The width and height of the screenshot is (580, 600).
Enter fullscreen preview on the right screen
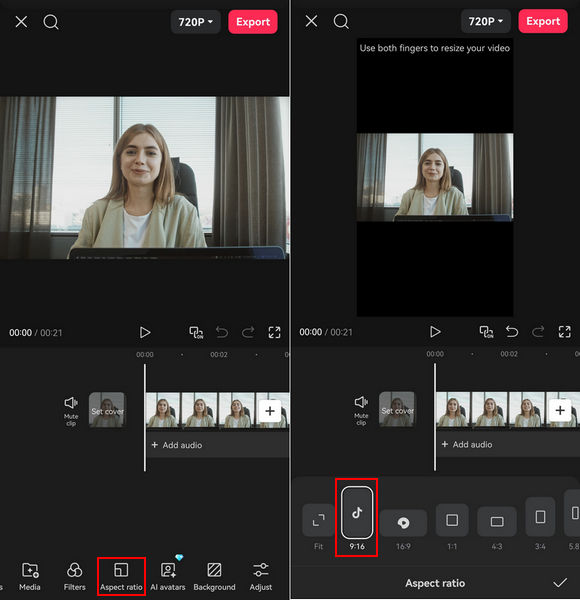[x=564, y=331]
